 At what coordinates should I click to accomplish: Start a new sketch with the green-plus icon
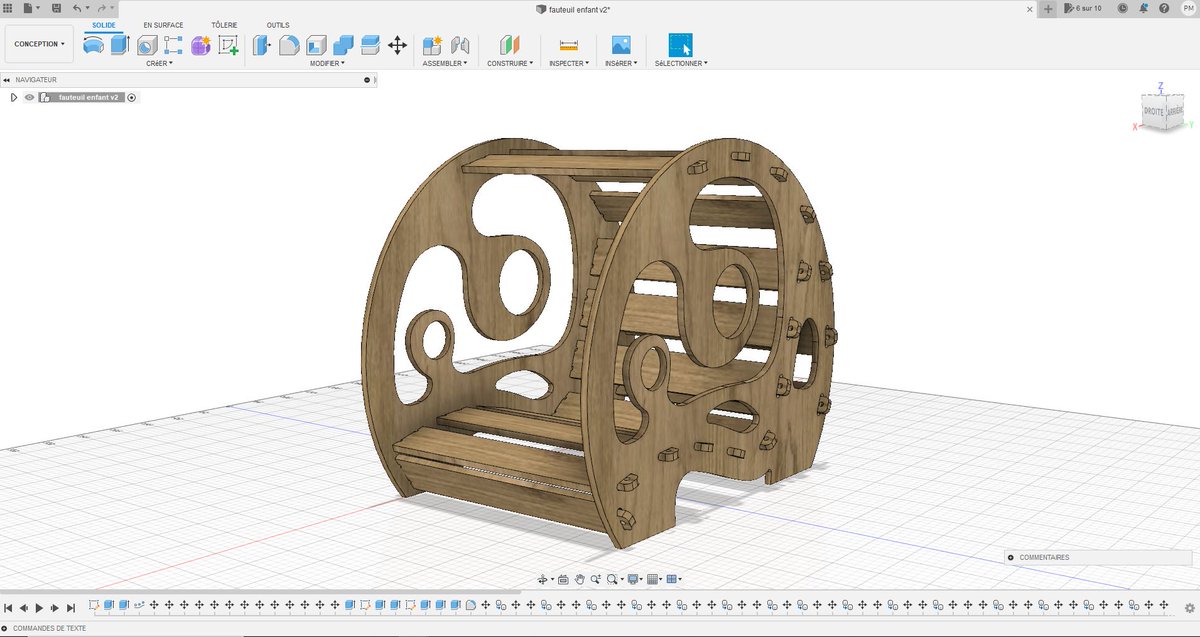229,45
